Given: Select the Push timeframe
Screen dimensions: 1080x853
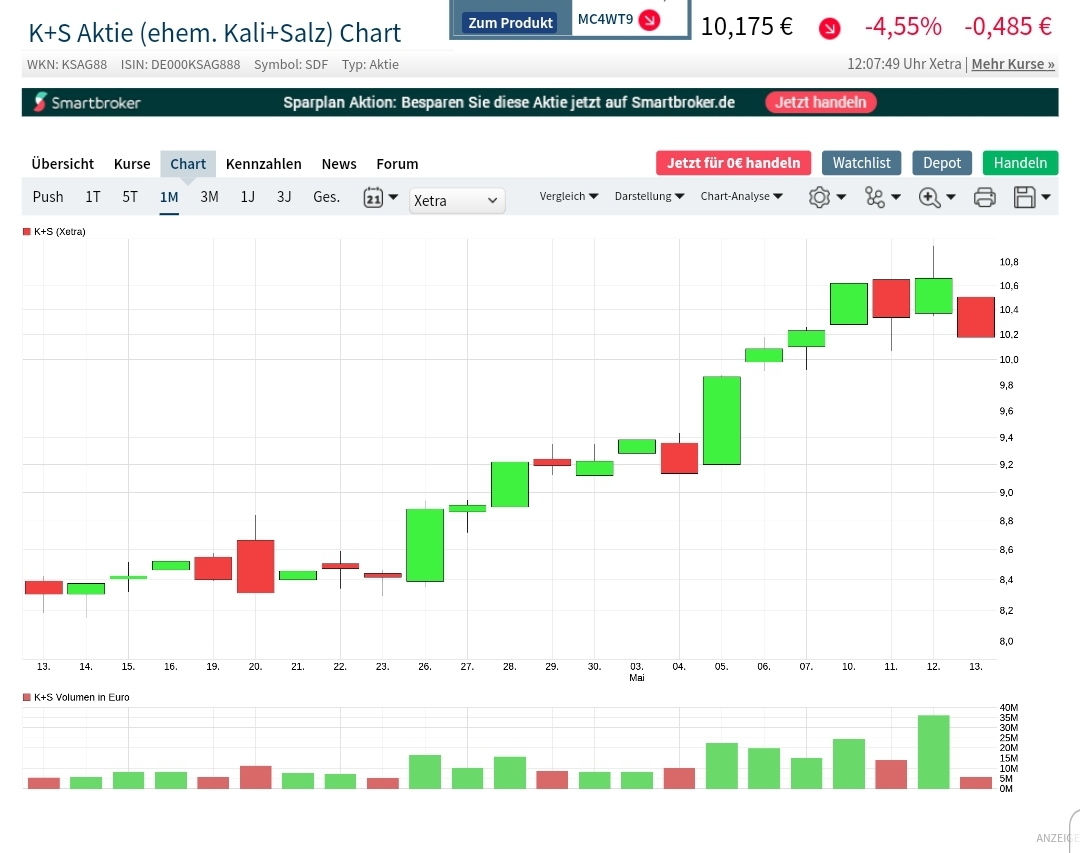Looking at the screenshot, I should click(x=48, y=197).
